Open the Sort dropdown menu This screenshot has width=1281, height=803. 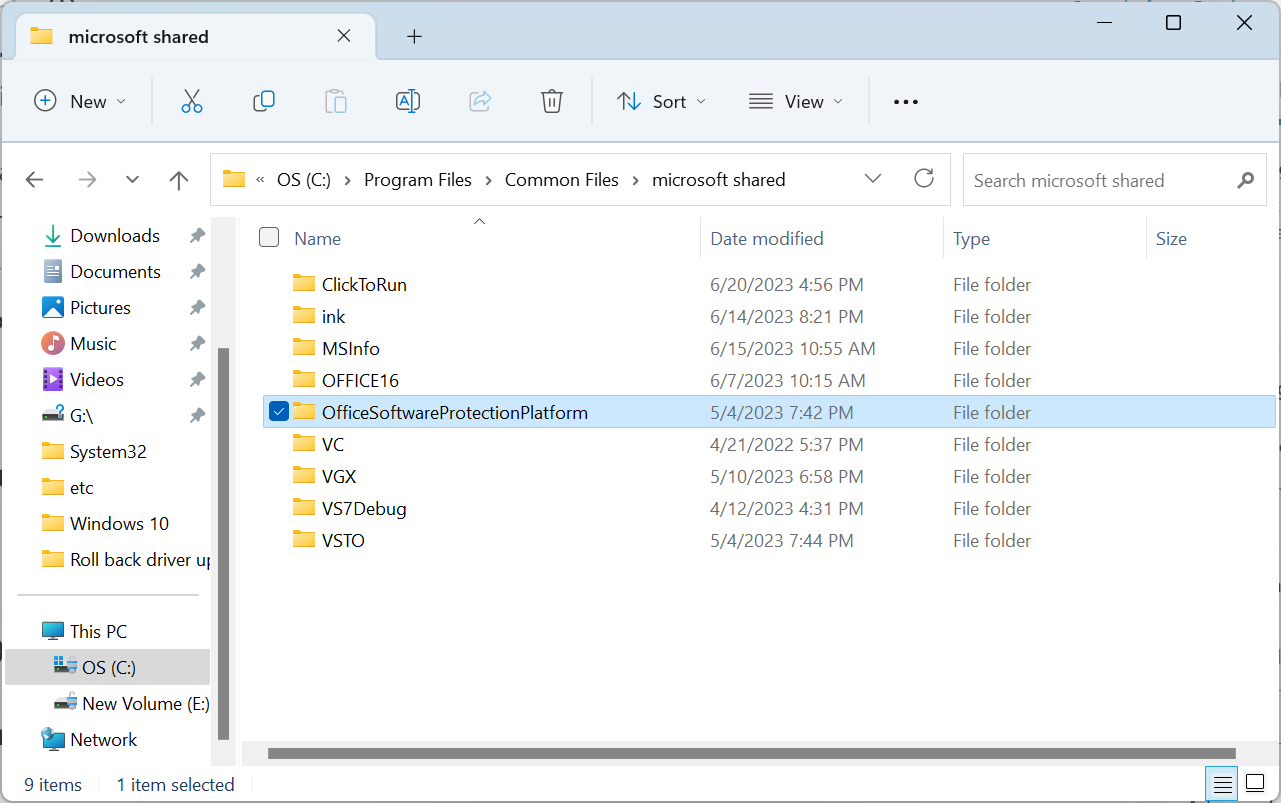coord(661,101)
